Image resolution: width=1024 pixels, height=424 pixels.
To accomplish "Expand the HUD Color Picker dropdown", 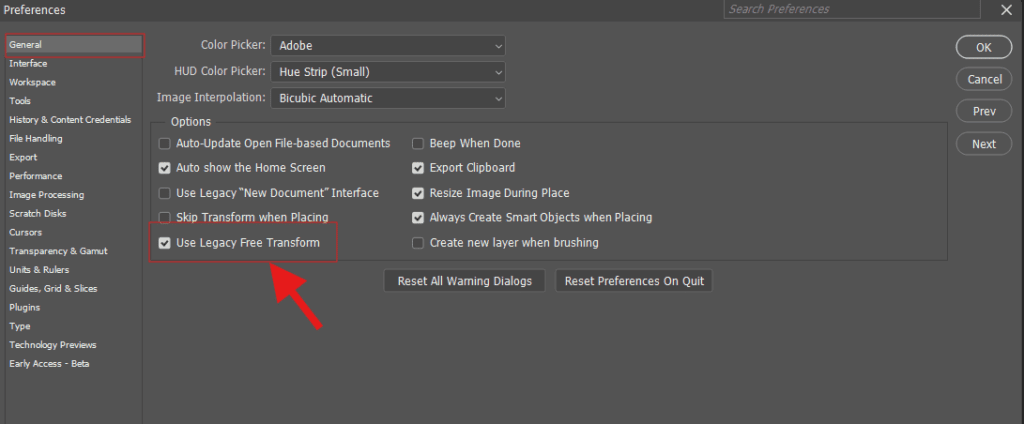I will (x=387, y=72).
